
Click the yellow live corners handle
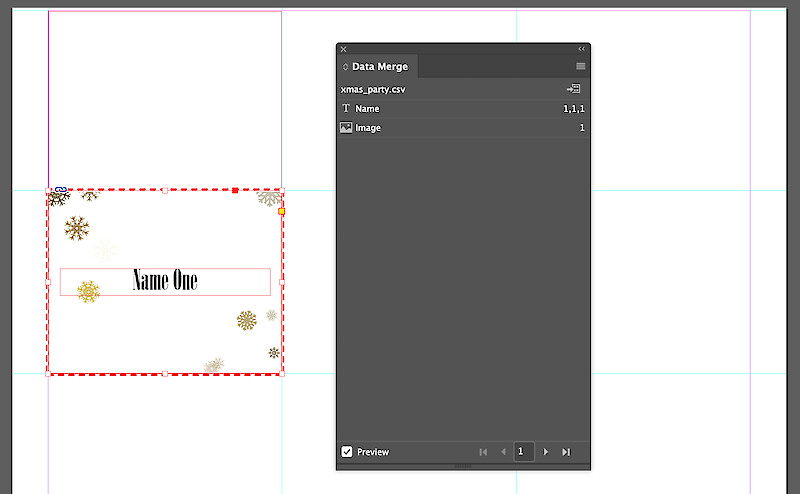pos(282,211)
